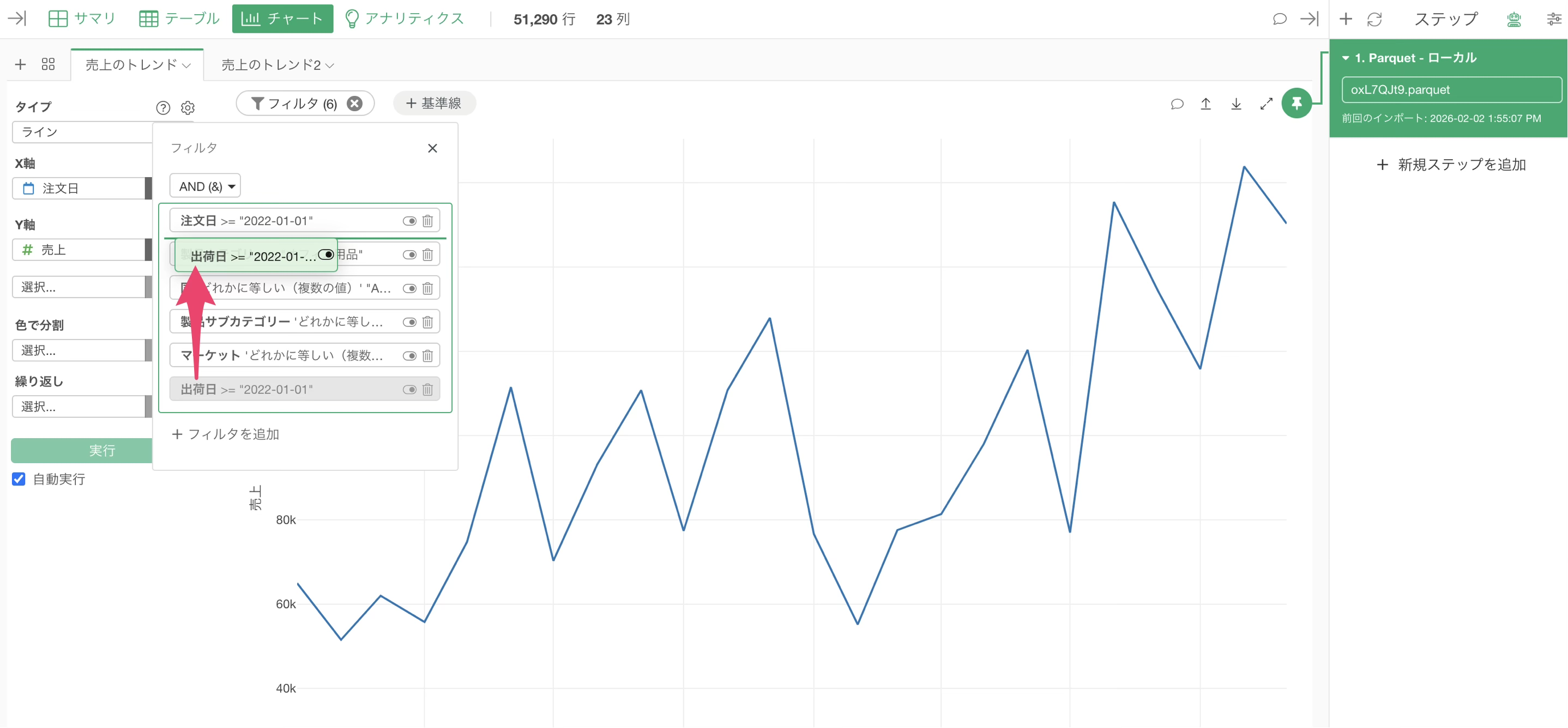Switch to the アナリティクス view
The image size is (1568, 728).
[x=404, y=19]
